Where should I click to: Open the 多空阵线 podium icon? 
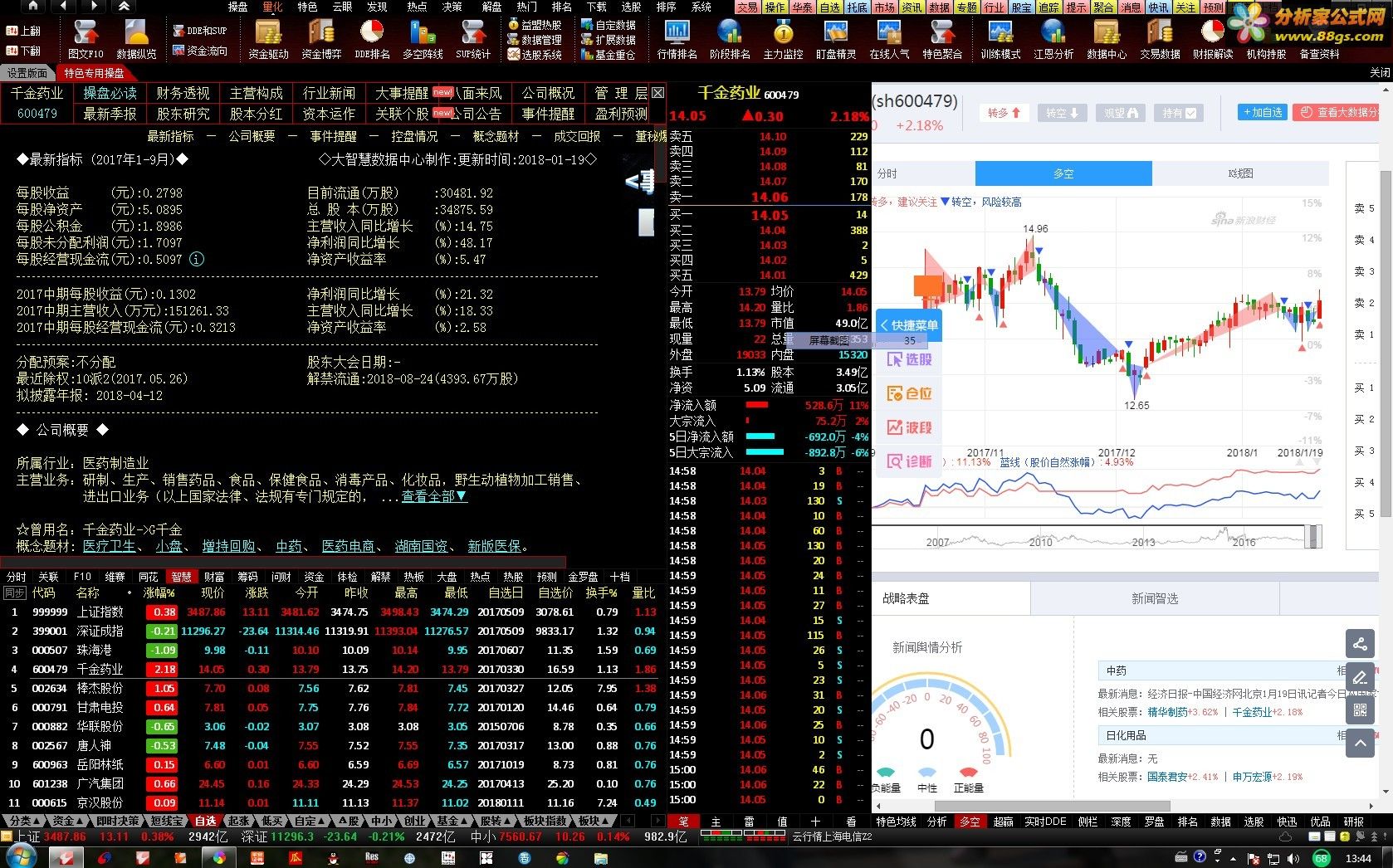pos(423,38)
